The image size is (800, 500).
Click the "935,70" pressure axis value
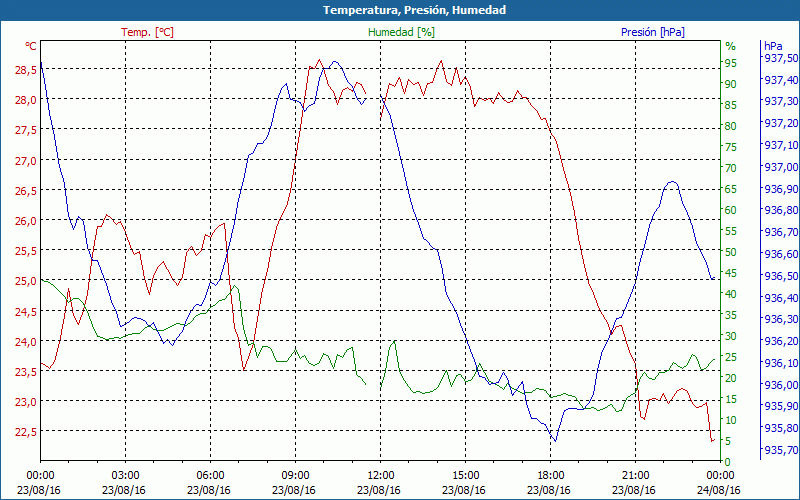pos(781,450)
